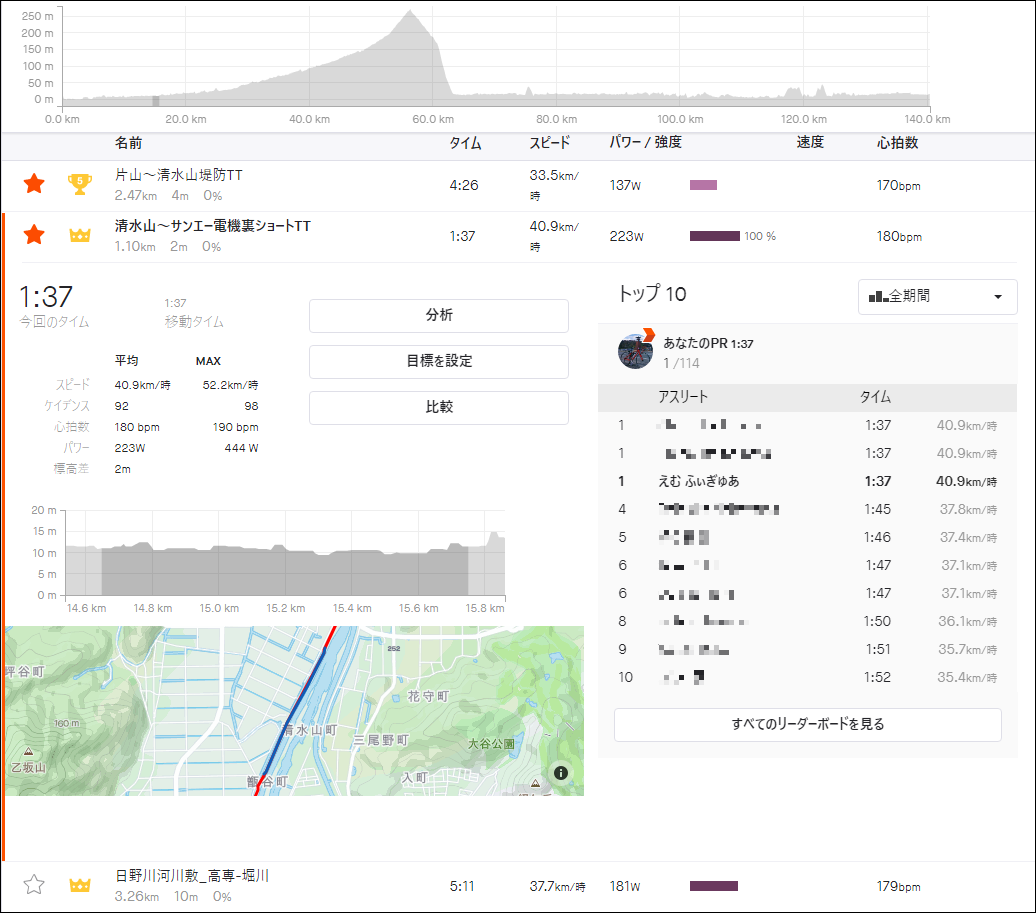This screenshot has width=1036, height=913.
Task: Click the 目標を設定 button
Action: click(x=439, y=361)
